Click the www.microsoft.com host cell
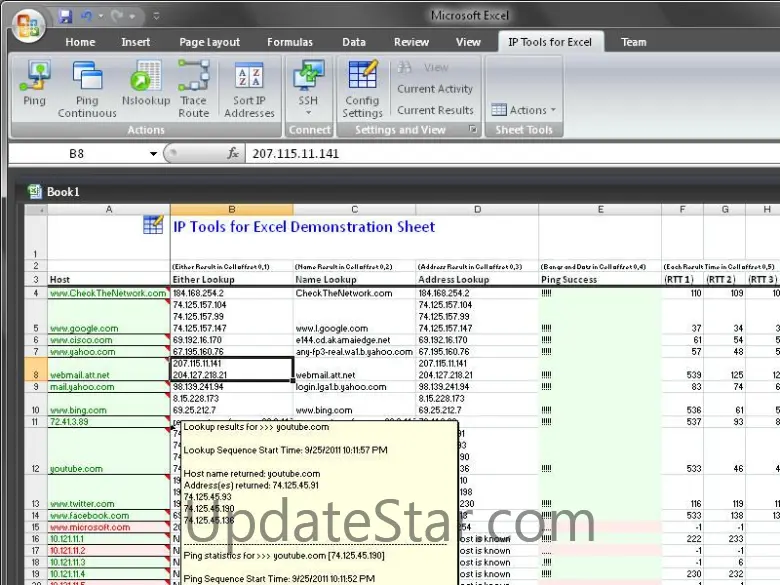Screen dimensions: 780x585 (108, 527)
